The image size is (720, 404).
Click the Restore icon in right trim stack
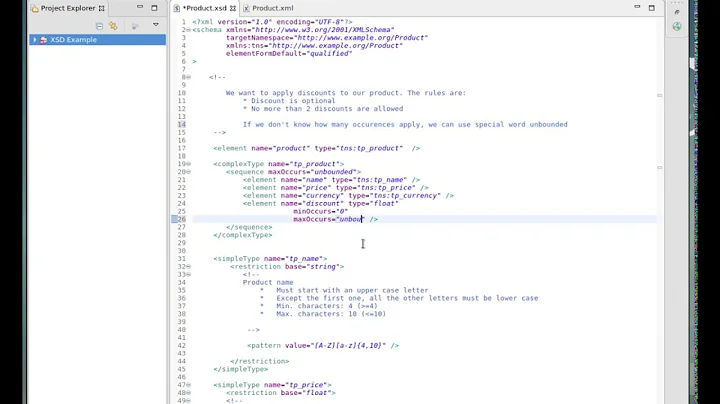pos(677,12)
